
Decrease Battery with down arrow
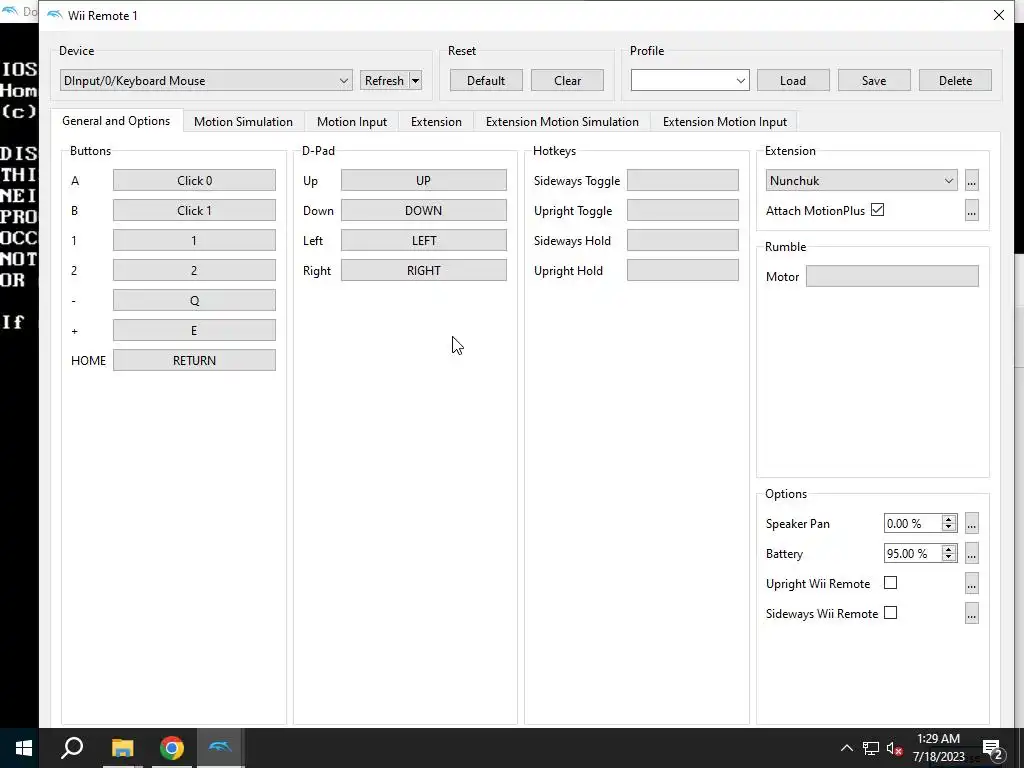(949, 558)
